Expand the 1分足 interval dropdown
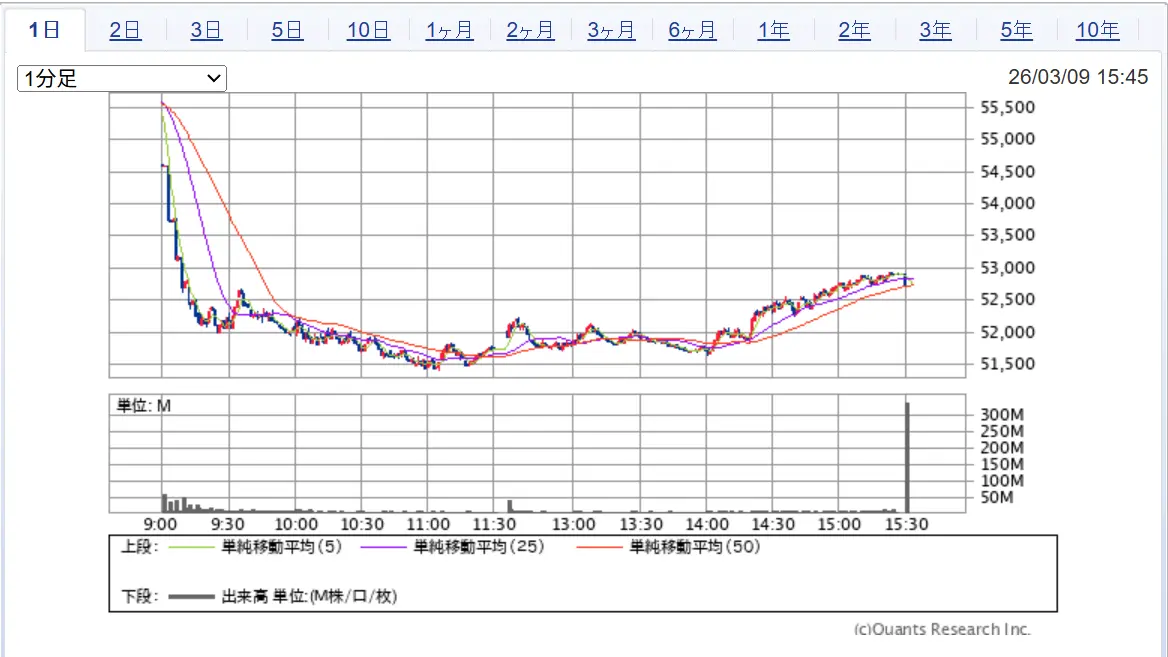The height and width of the screenshot is (657, 1168). [122, 78]
